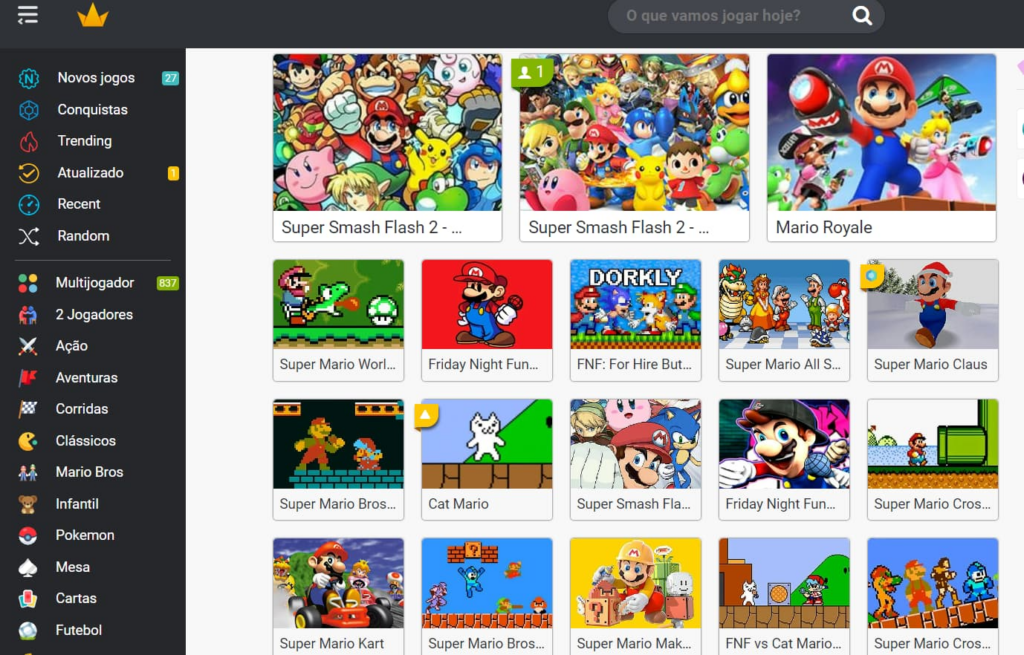
Task: Click the green player-count badge on Super Smash Flash 2
Action: pos(531,72)
